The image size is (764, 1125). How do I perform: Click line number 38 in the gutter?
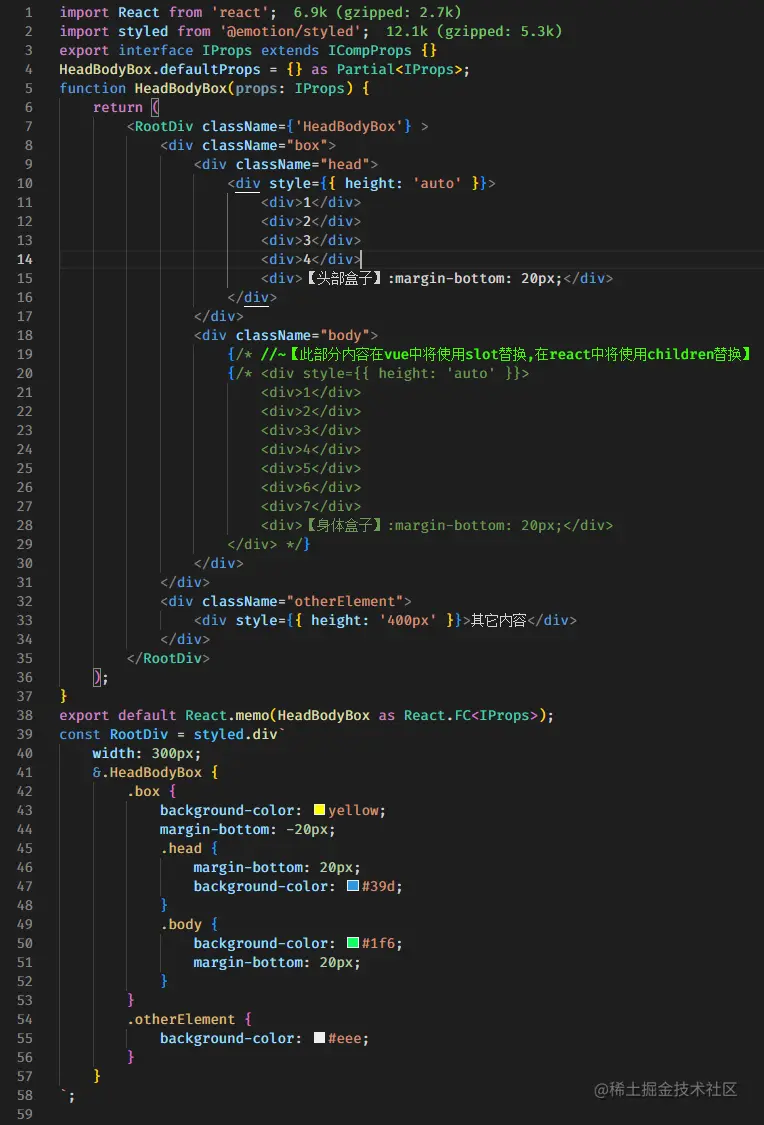pos(24,715)
